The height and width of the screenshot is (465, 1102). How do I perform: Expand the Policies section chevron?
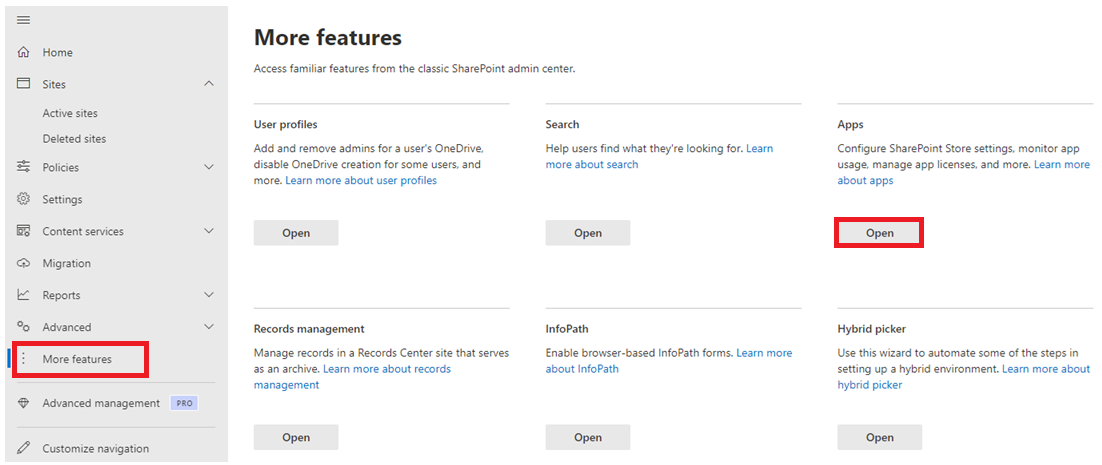(209, 167)
